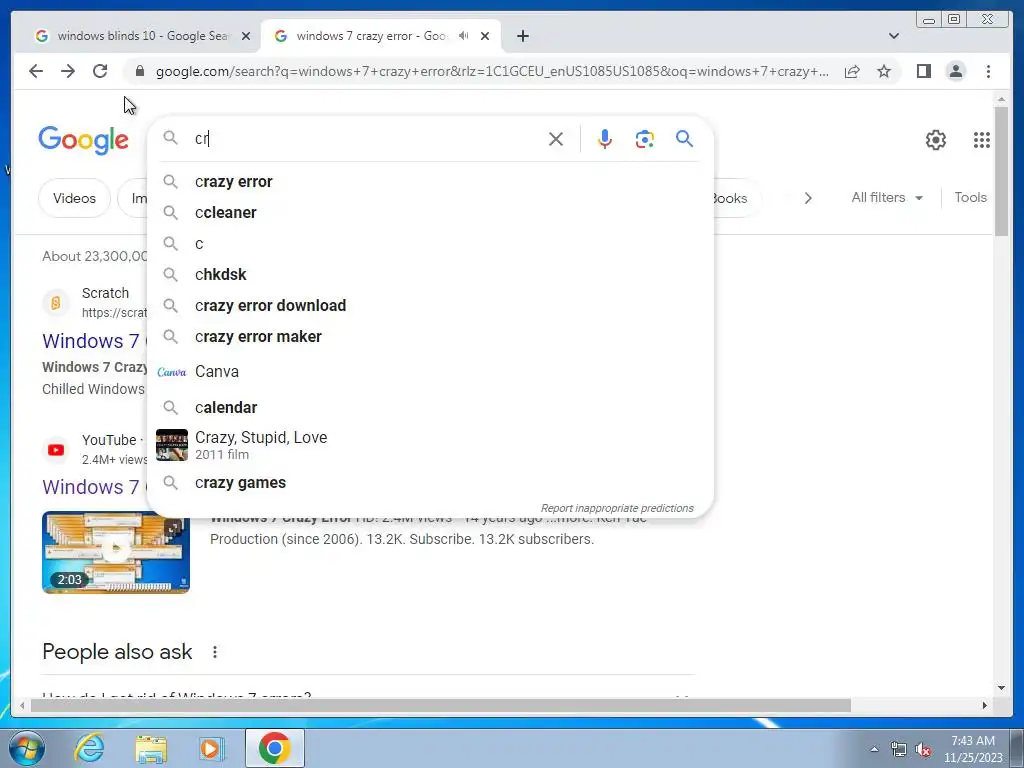The image size is (1024, 768).
Task: Bookmark this page with the star icon
Action: 884,71
